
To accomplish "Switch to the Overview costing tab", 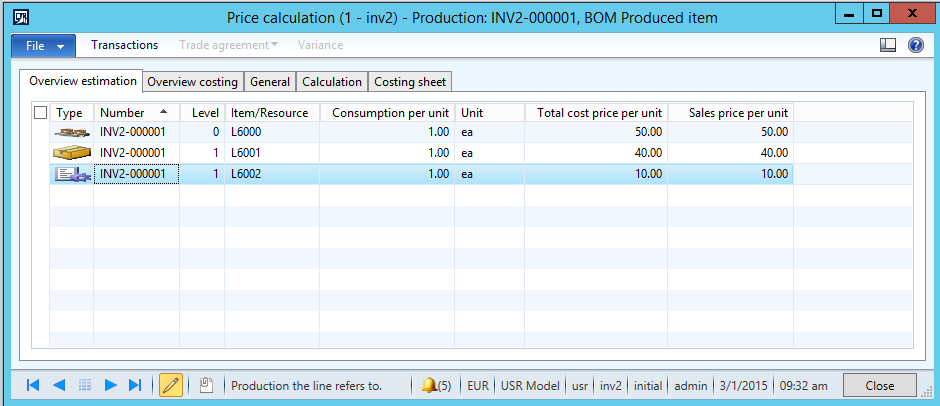I will click(x=192, y=82).
